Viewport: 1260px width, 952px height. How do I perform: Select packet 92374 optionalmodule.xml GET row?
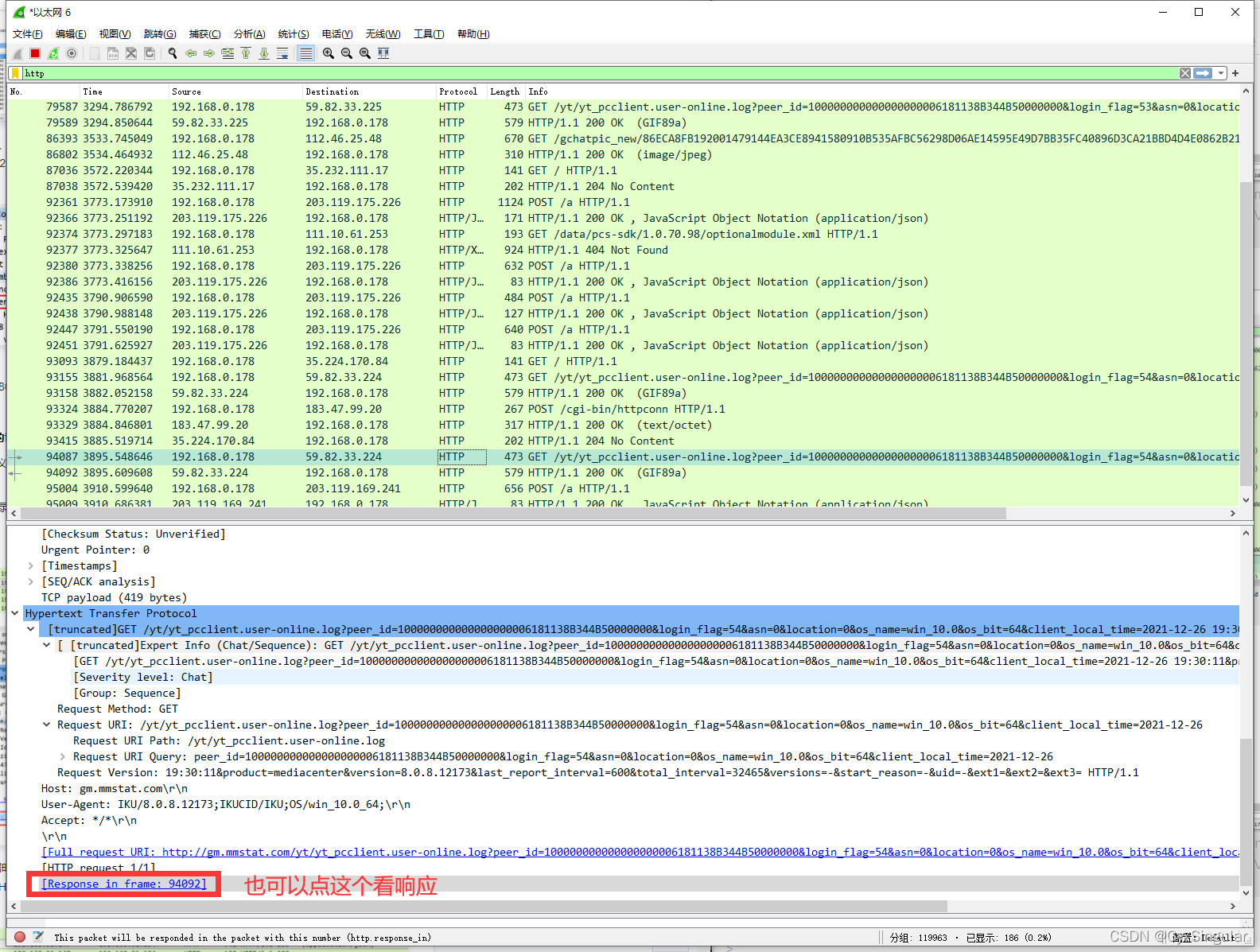click(624, 234)
